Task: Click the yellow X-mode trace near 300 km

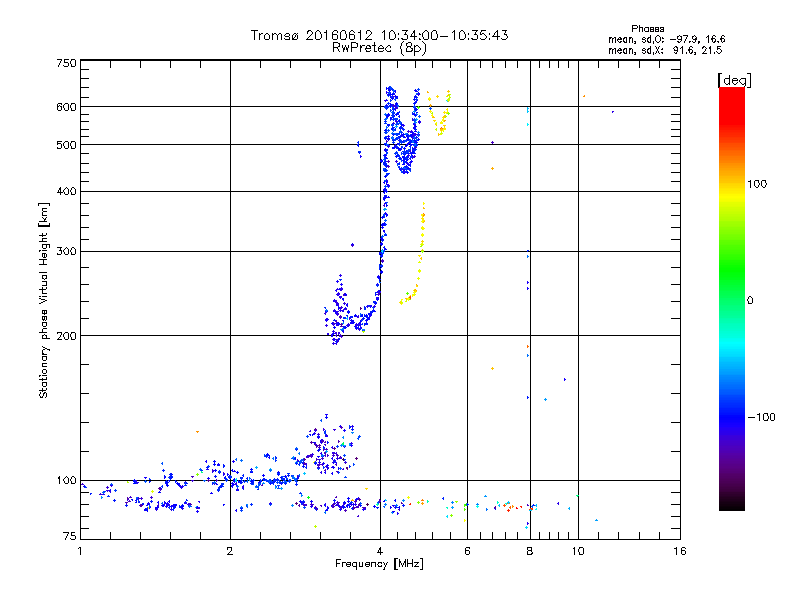Action: coord(421,250)
